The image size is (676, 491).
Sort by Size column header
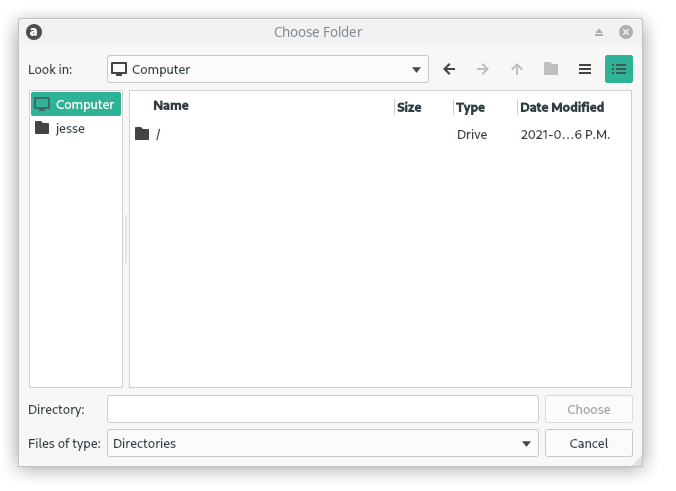coord(409,107)
